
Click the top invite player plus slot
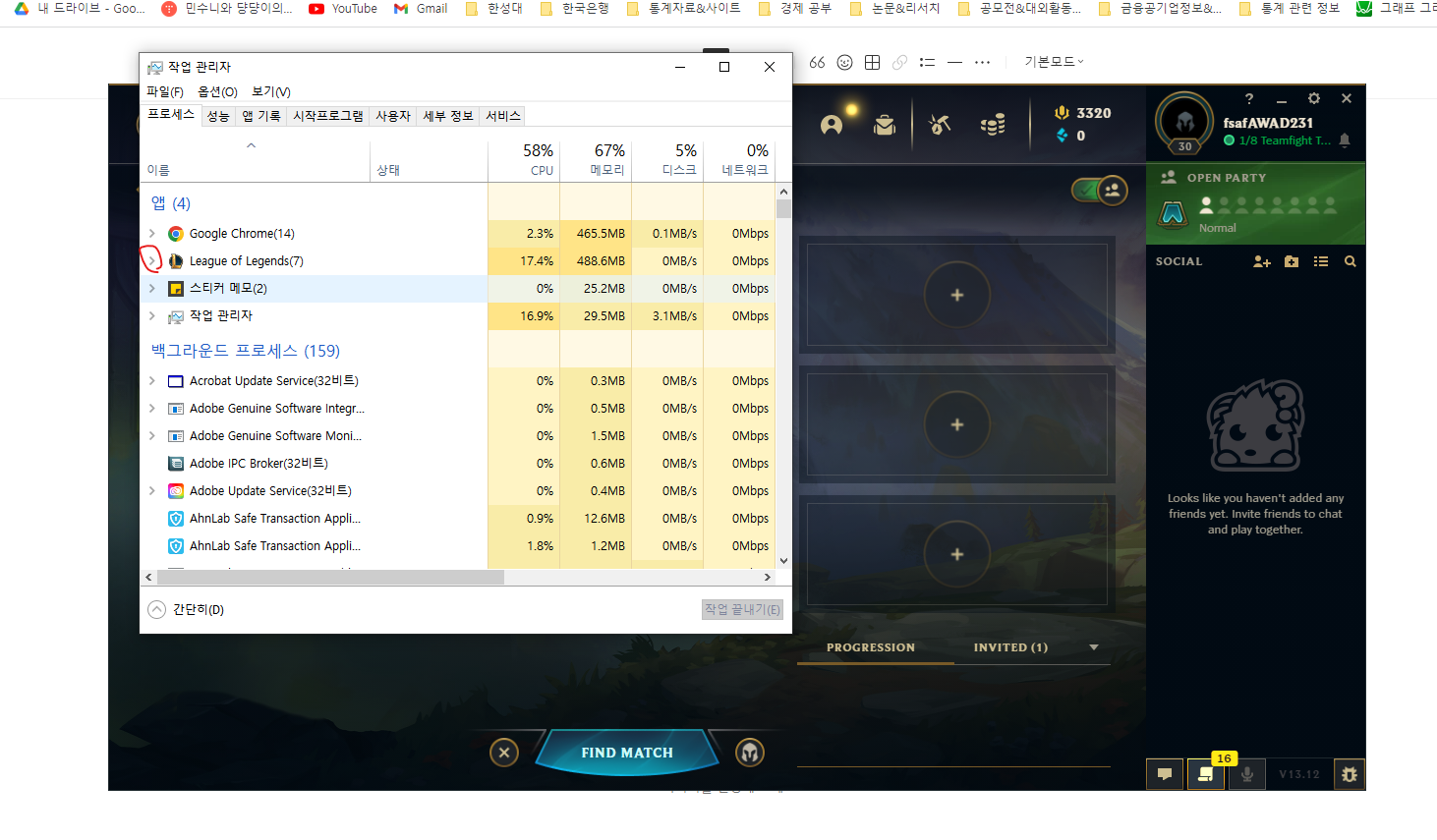pyautogui.click(x=957, y=295)
